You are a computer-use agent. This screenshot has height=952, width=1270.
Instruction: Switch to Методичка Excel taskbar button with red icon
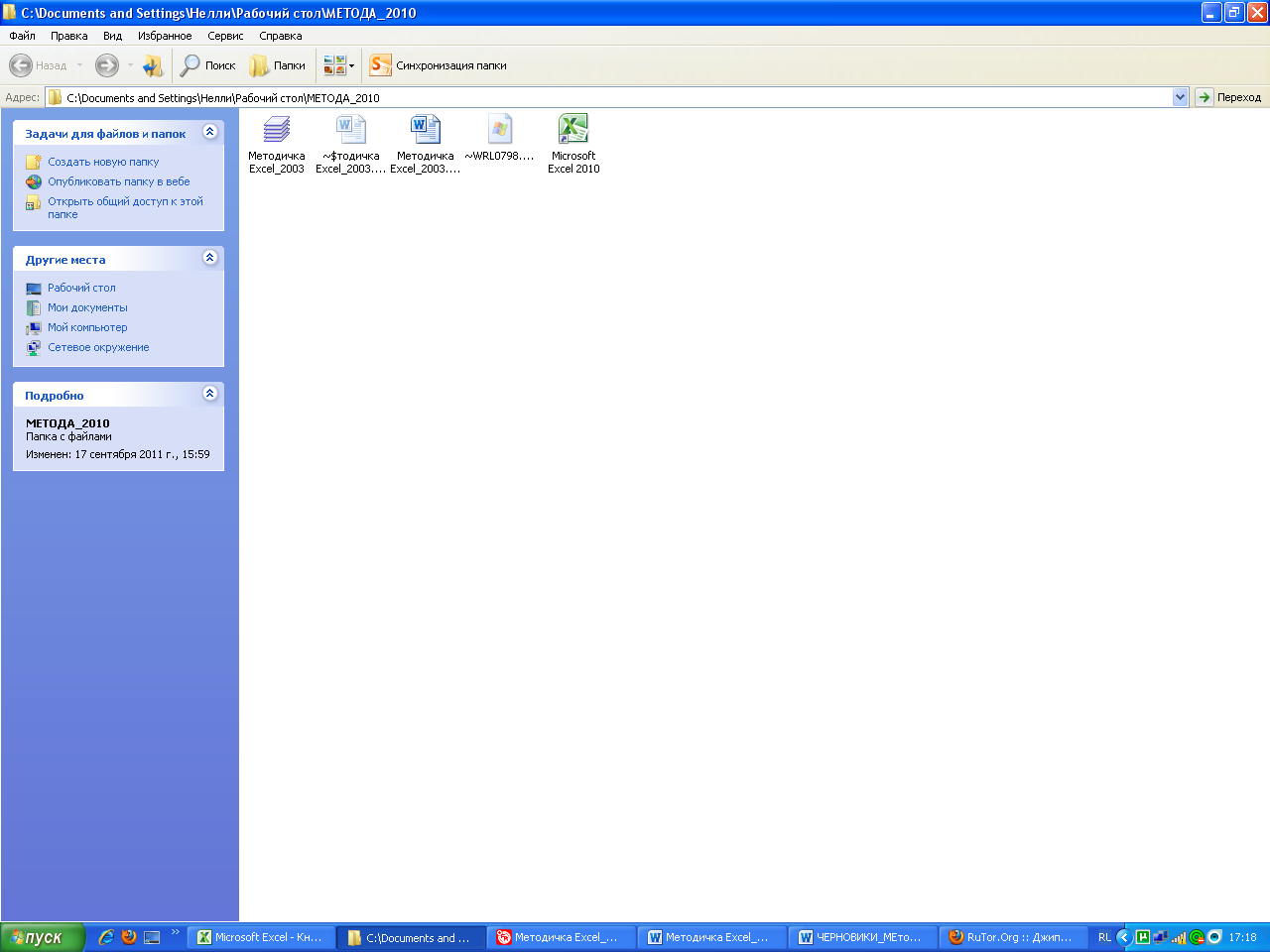[561, 937]
